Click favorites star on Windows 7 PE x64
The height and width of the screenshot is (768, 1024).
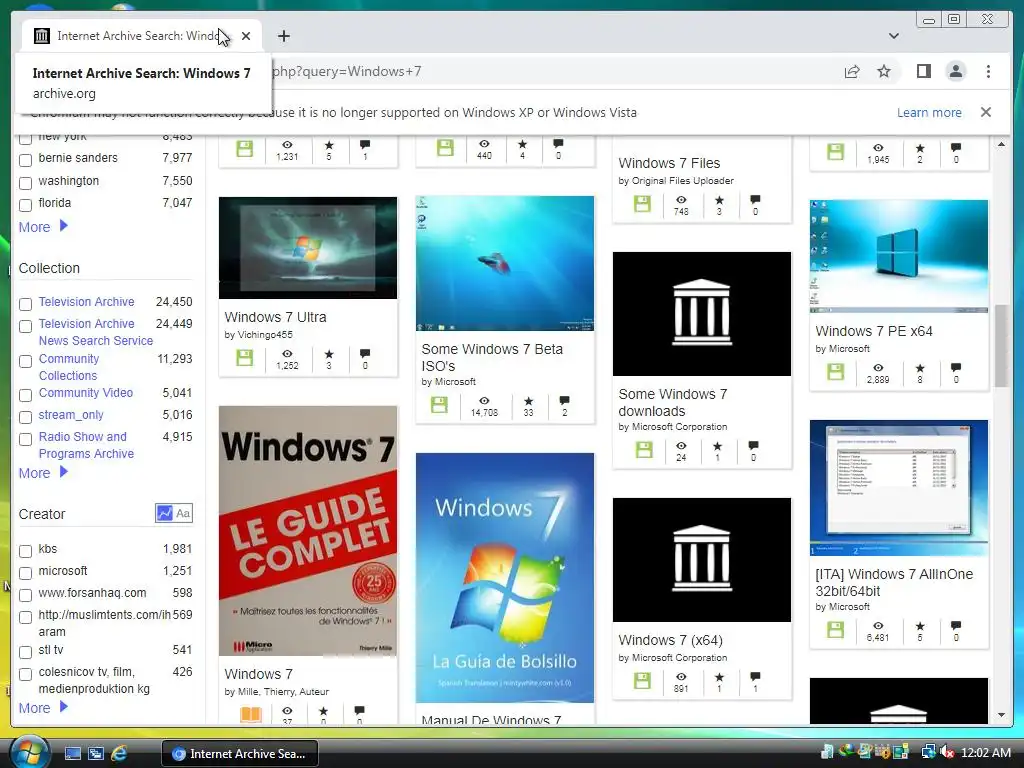pyautogui.click(x=920, y=368)
